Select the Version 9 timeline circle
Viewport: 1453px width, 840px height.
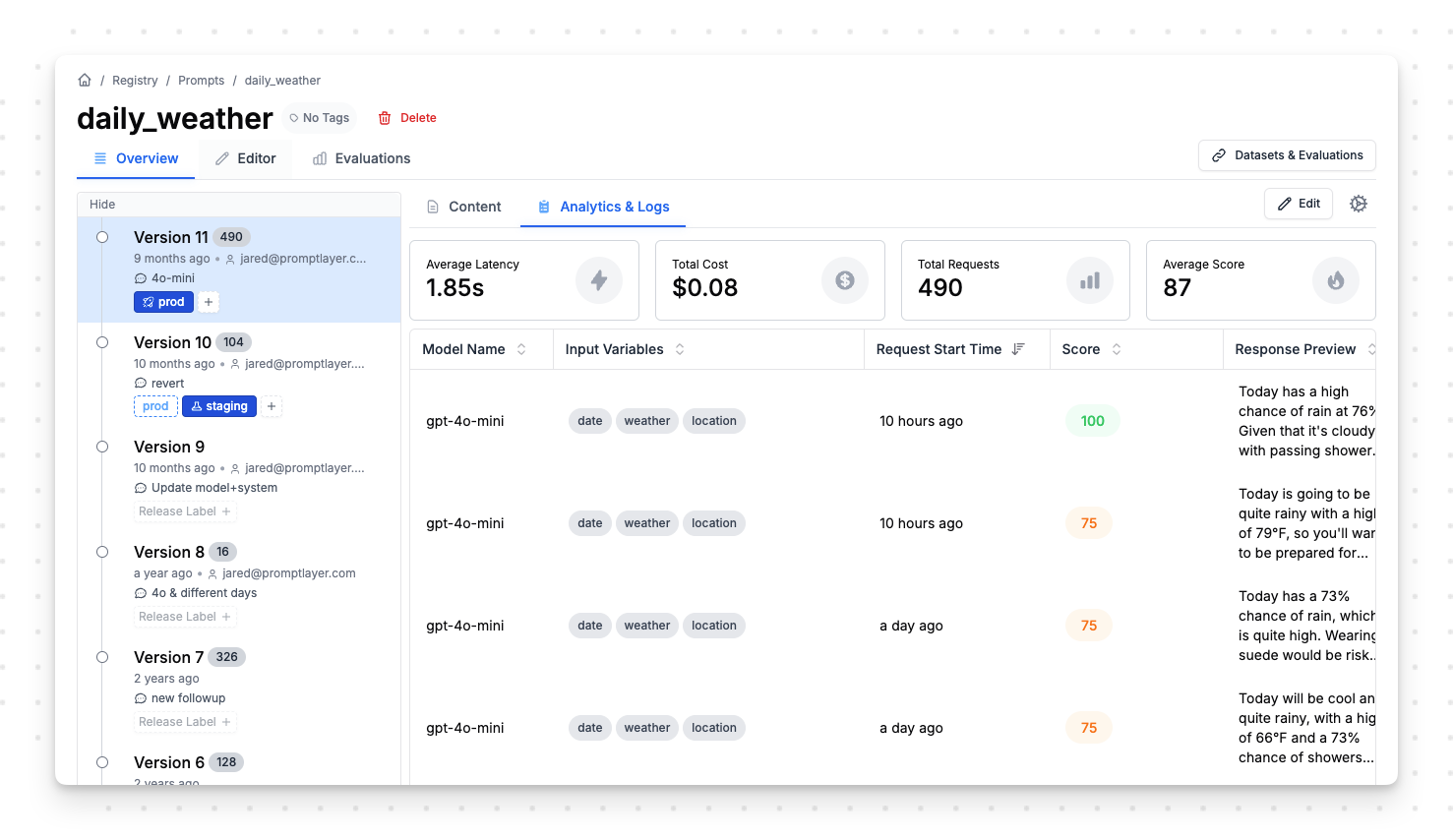pos(102,447)
